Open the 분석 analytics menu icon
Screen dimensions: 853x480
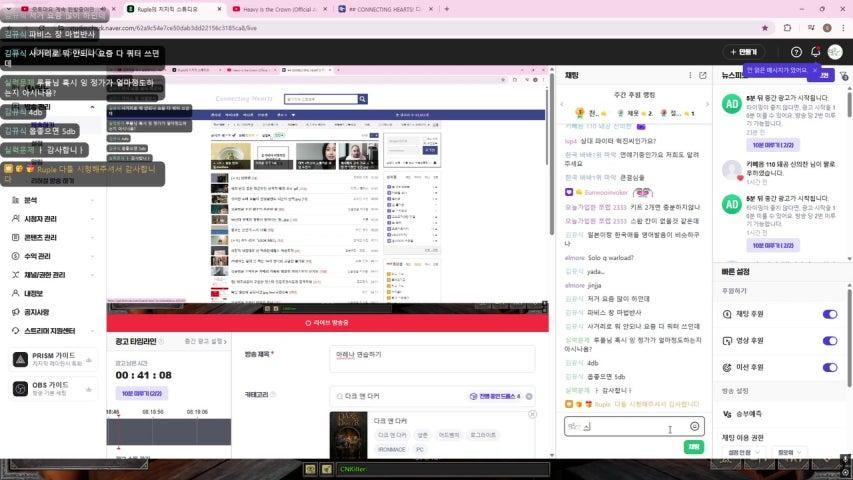pos(15,200)
